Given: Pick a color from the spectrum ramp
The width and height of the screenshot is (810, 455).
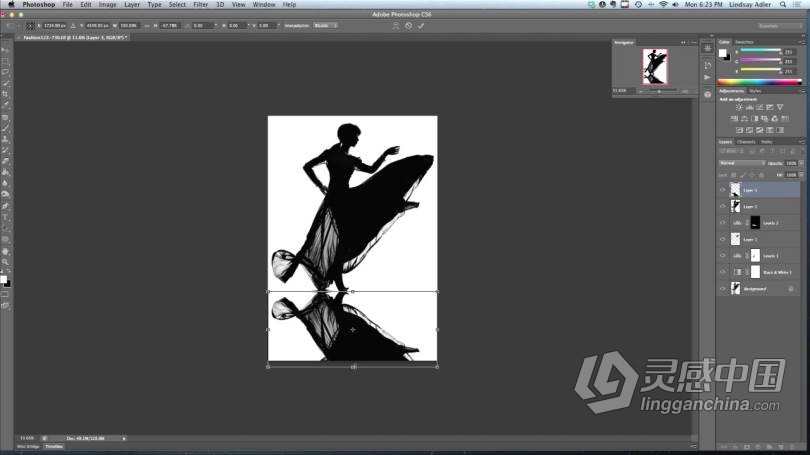Looking at the screenshot, I should (759, 82).
